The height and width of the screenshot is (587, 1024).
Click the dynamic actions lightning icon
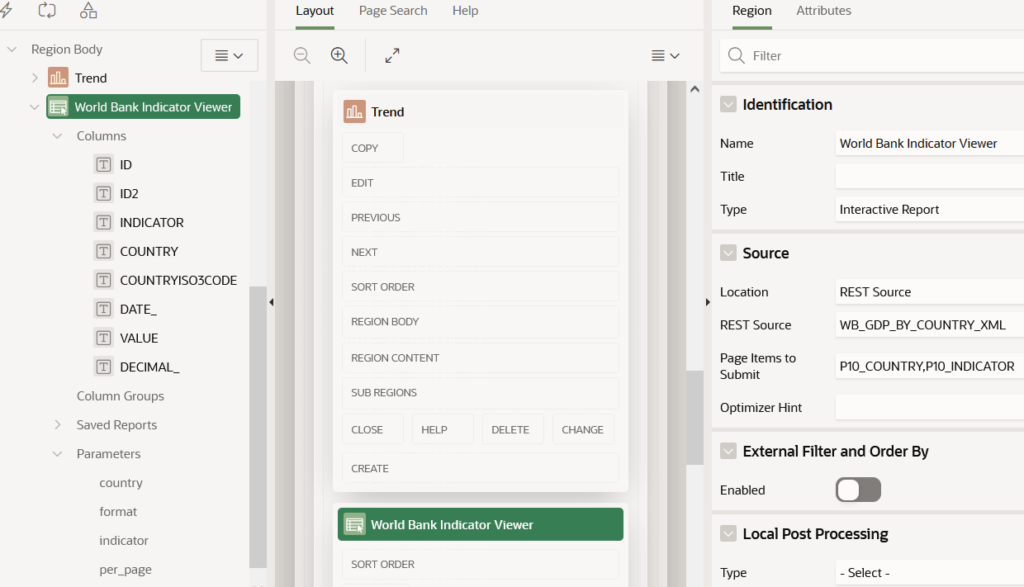pos(7,10)
